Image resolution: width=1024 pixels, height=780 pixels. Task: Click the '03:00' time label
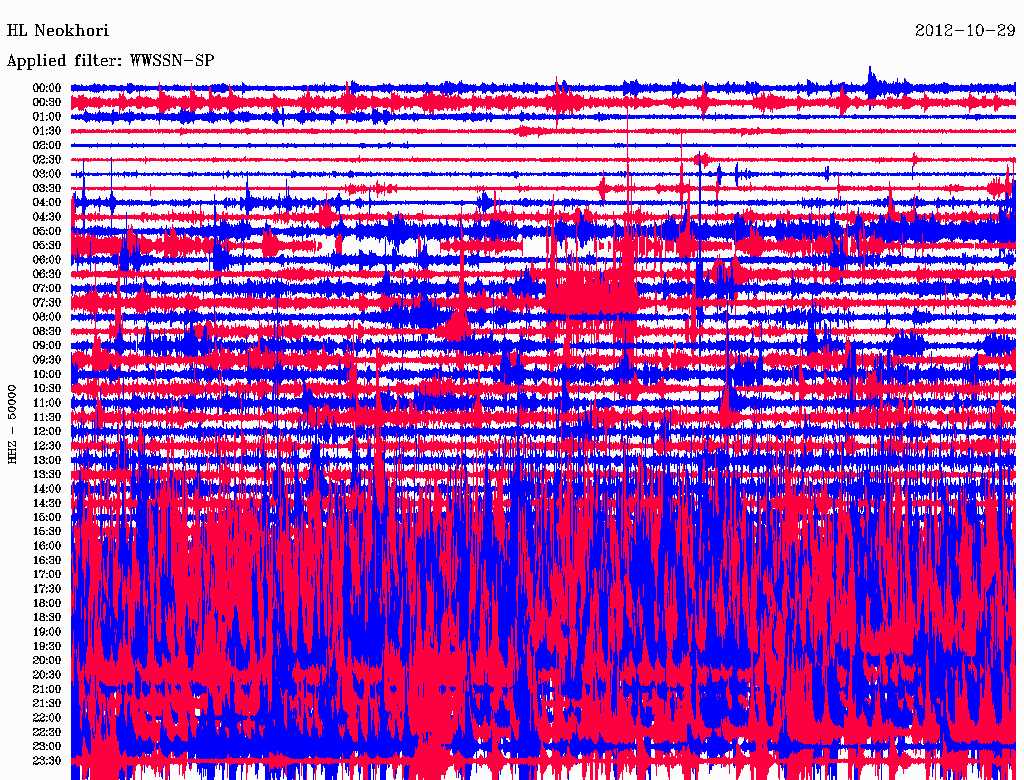click(x=47, y=174)
